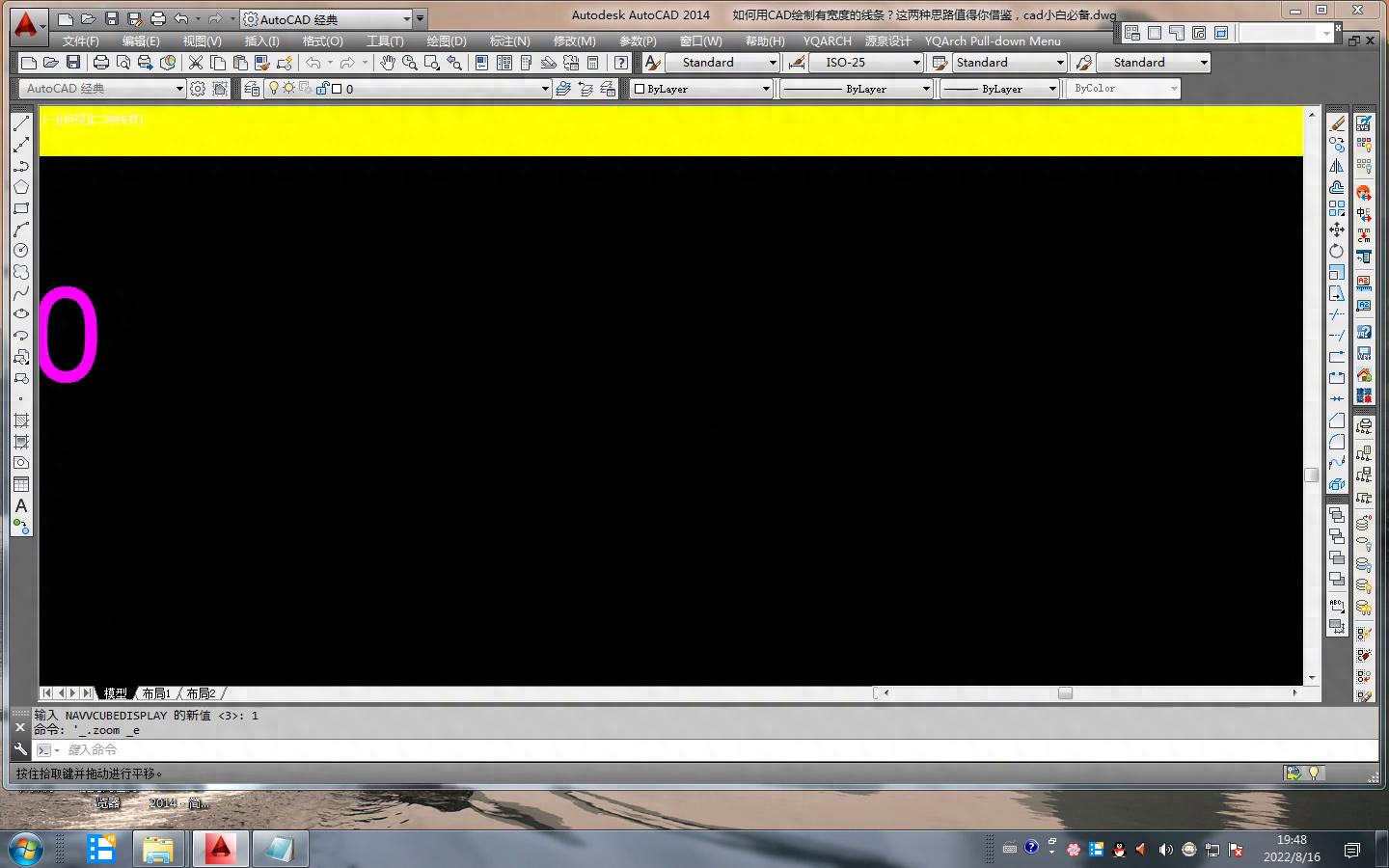The width and height of the screenshot is (1389, 868).
Task: Open the 绘图(D) menu
Action: [446, 41]
